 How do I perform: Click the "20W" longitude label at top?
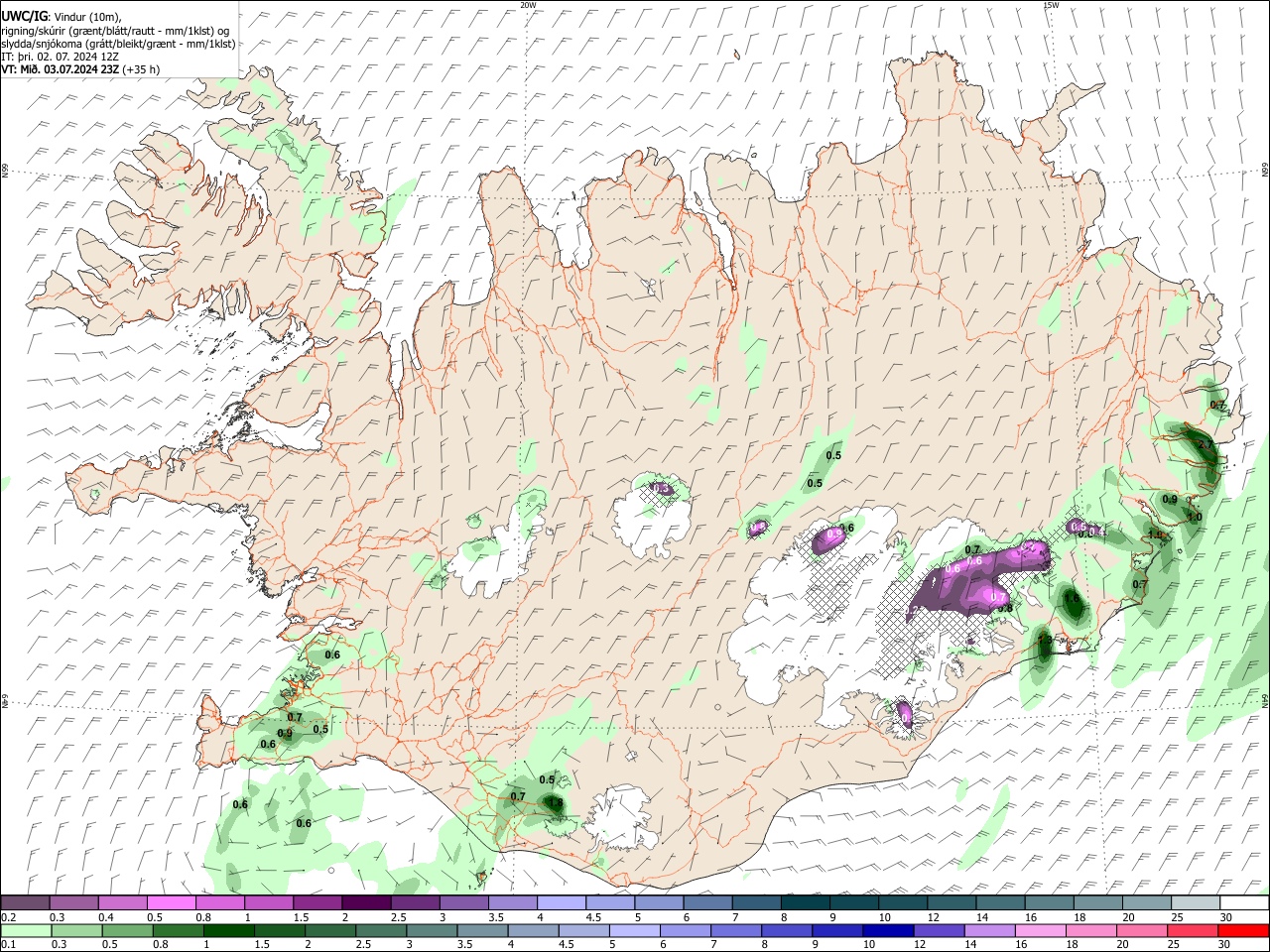point(528,5)
